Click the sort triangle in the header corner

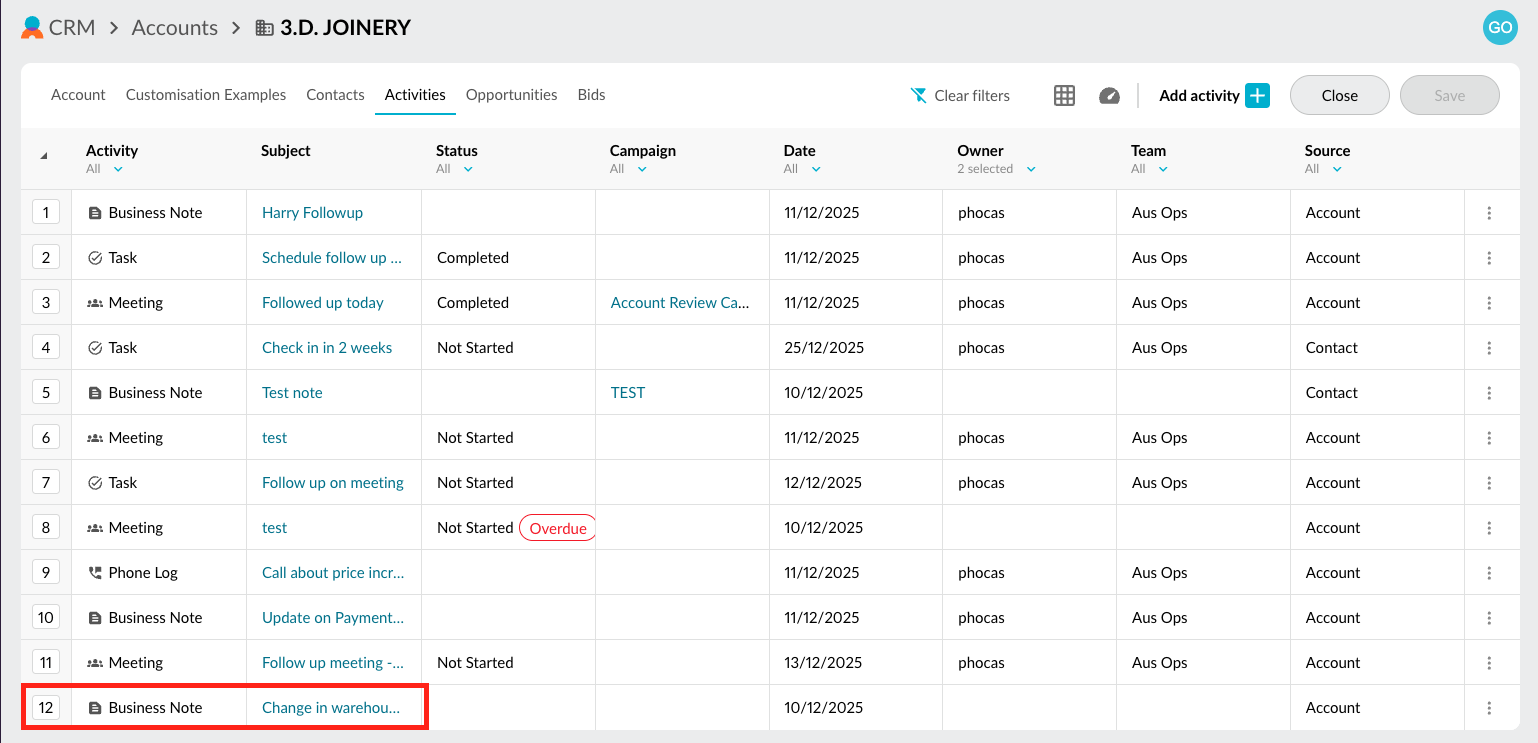point(44,156)
